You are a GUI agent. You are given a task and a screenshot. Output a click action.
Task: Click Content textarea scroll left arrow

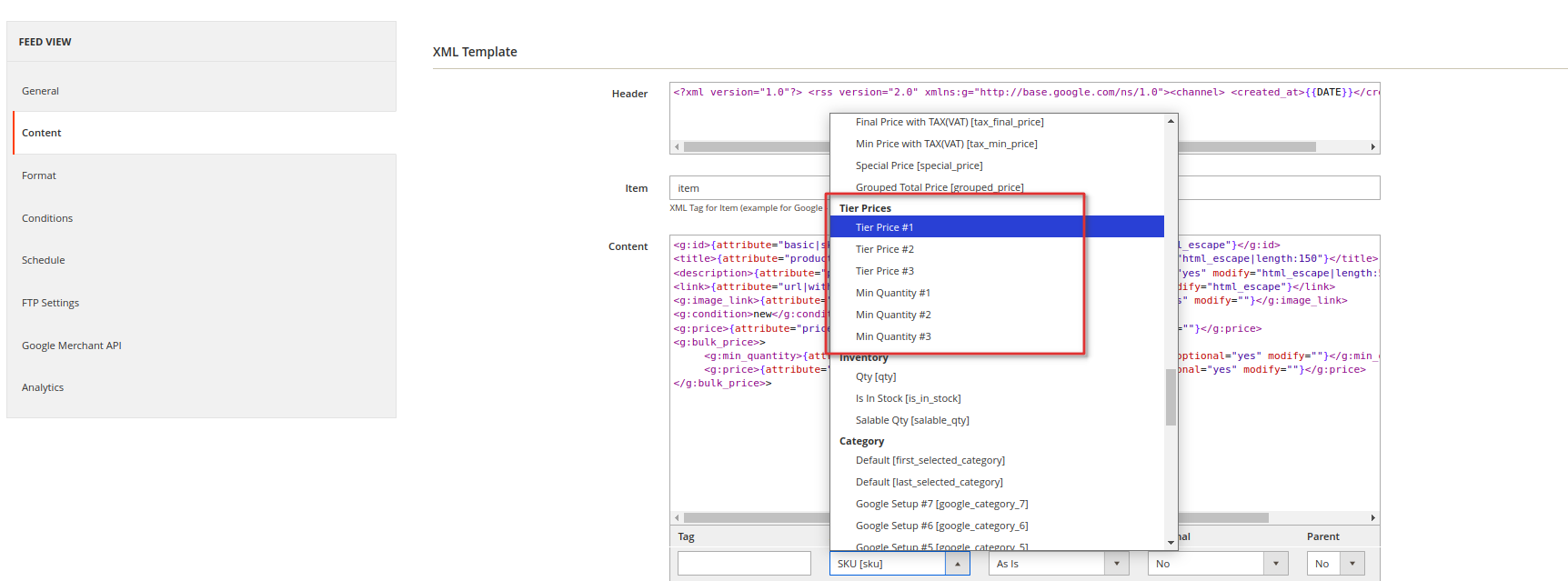click(677, 517)
